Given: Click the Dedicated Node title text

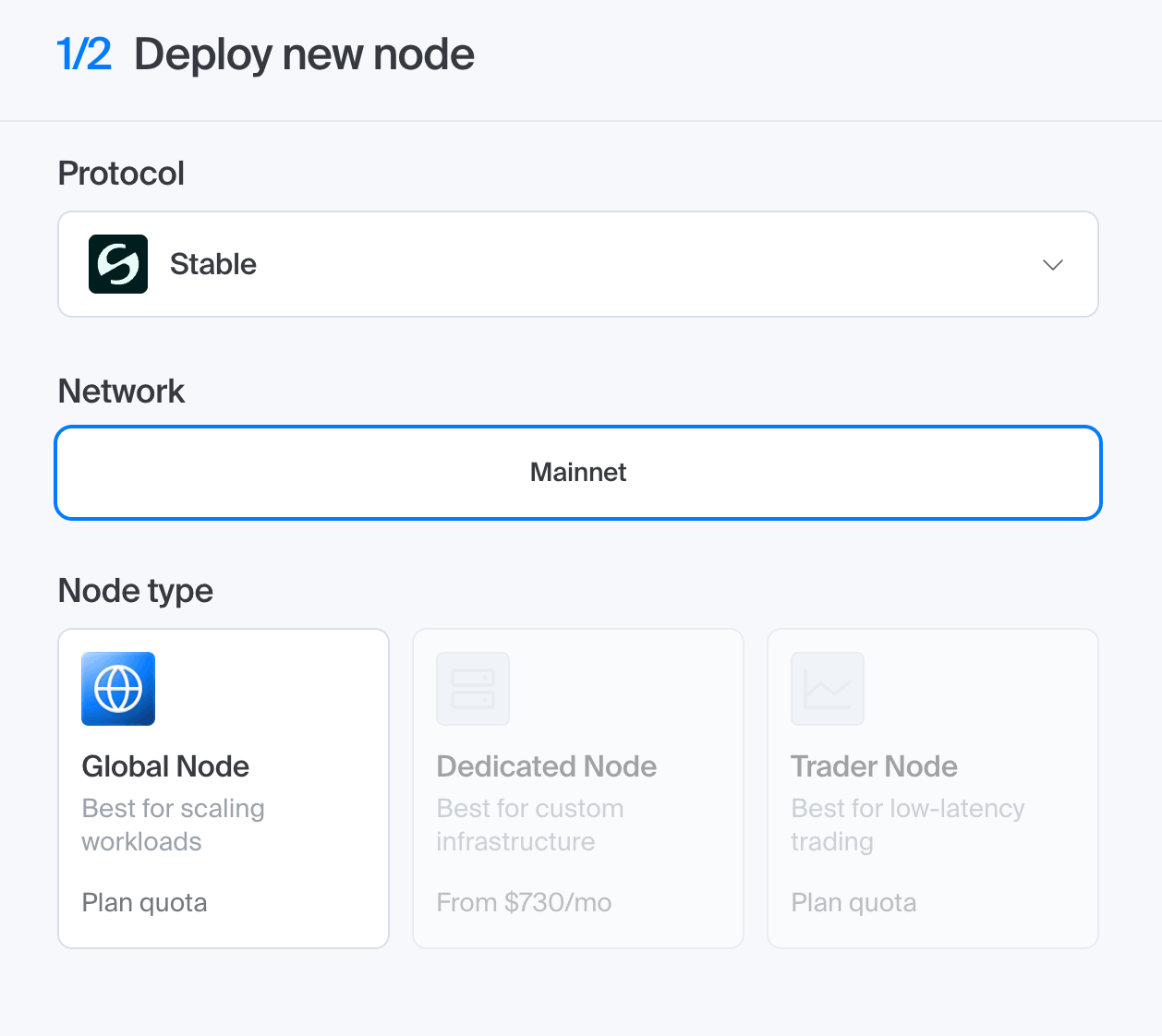Looking at the screenshot, I should click(x=546, y=766).
